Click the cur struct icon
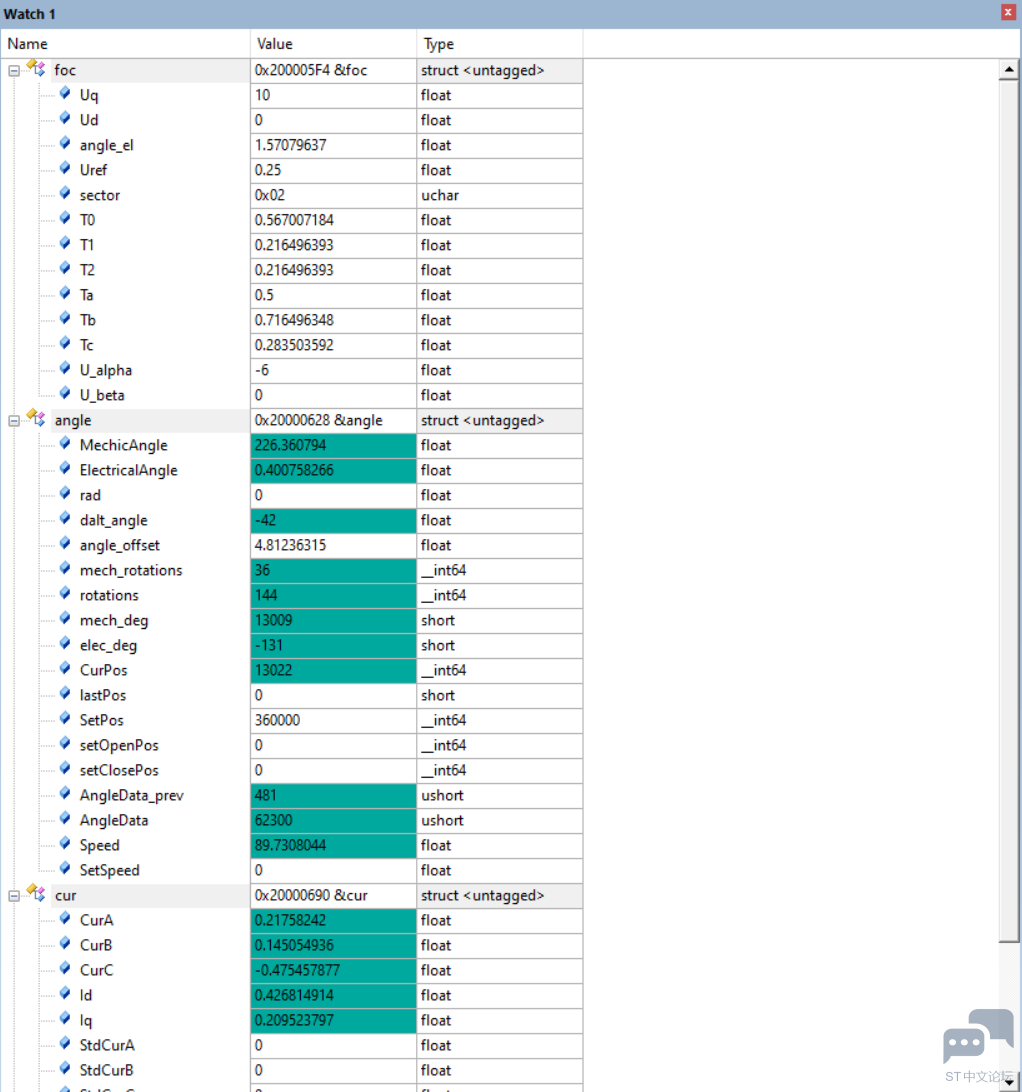 point(36,894)
